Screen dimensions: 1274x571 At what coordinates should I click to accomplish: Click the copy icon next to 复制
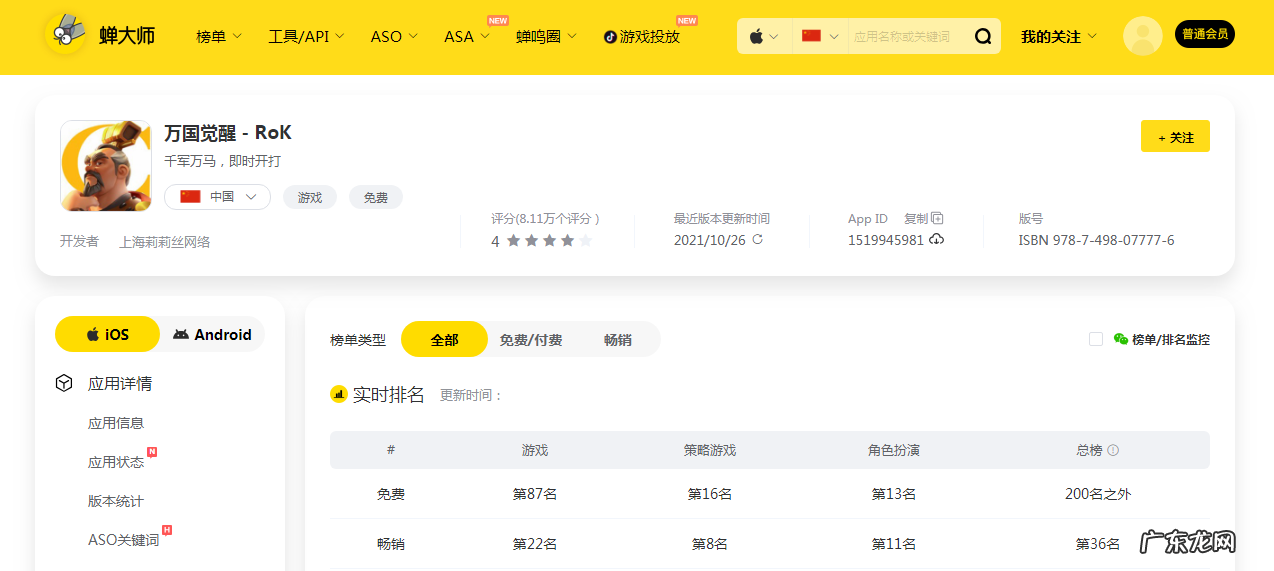(x=937, y=218)
